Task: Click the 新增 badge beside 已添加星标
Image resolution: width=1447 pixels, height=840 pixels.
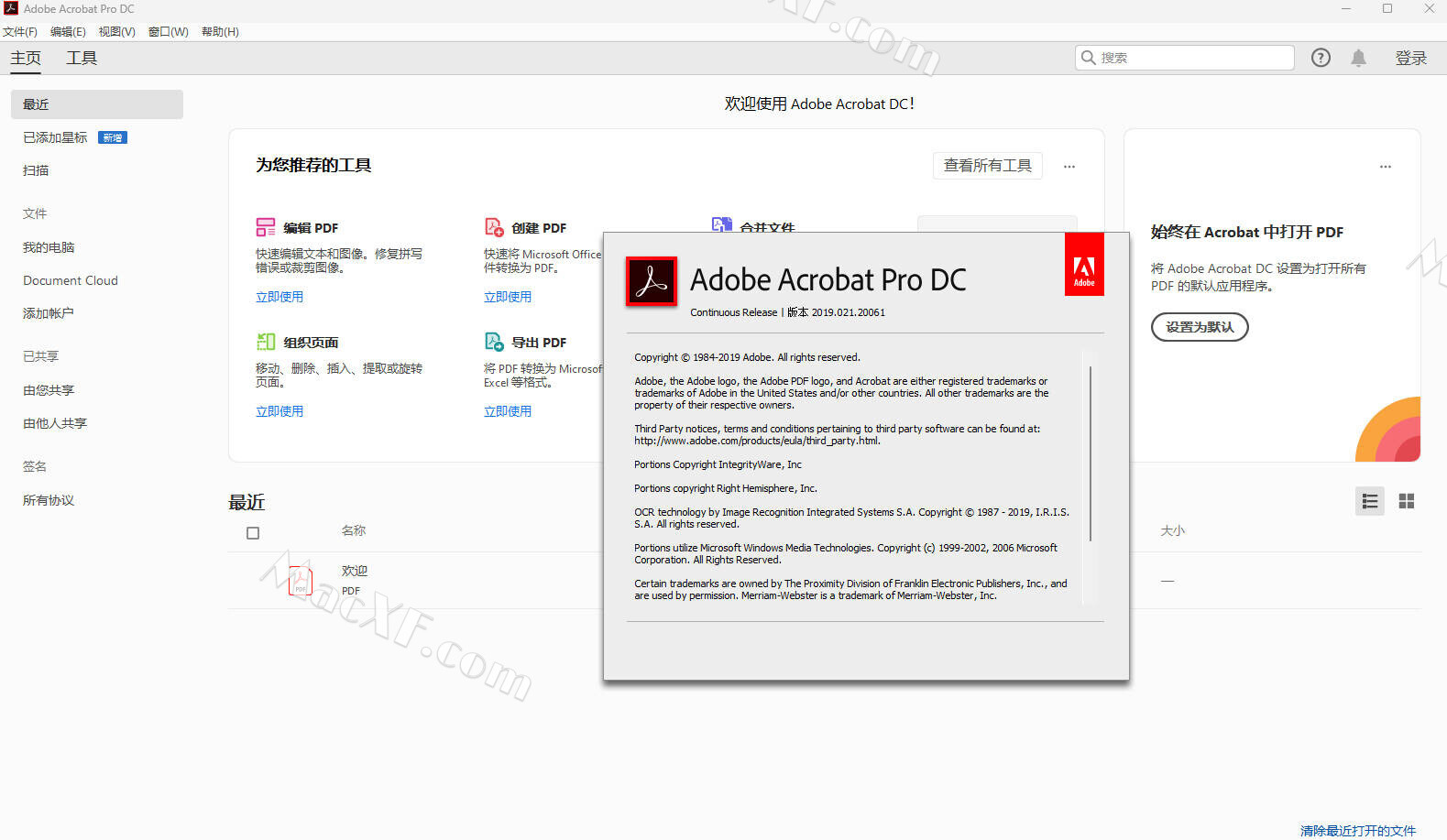Action: point(113,137)
